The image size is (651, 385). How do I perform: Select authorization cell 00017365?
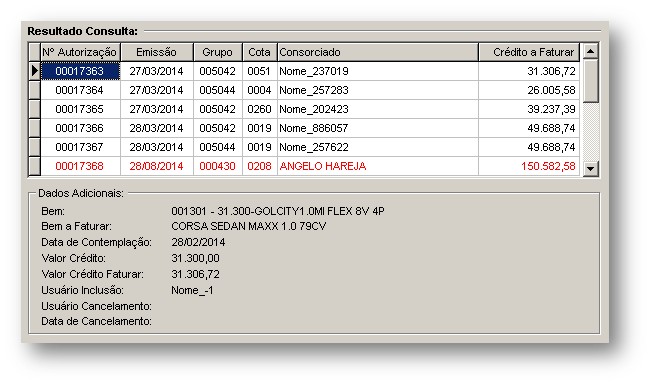[x=81, y=109]
